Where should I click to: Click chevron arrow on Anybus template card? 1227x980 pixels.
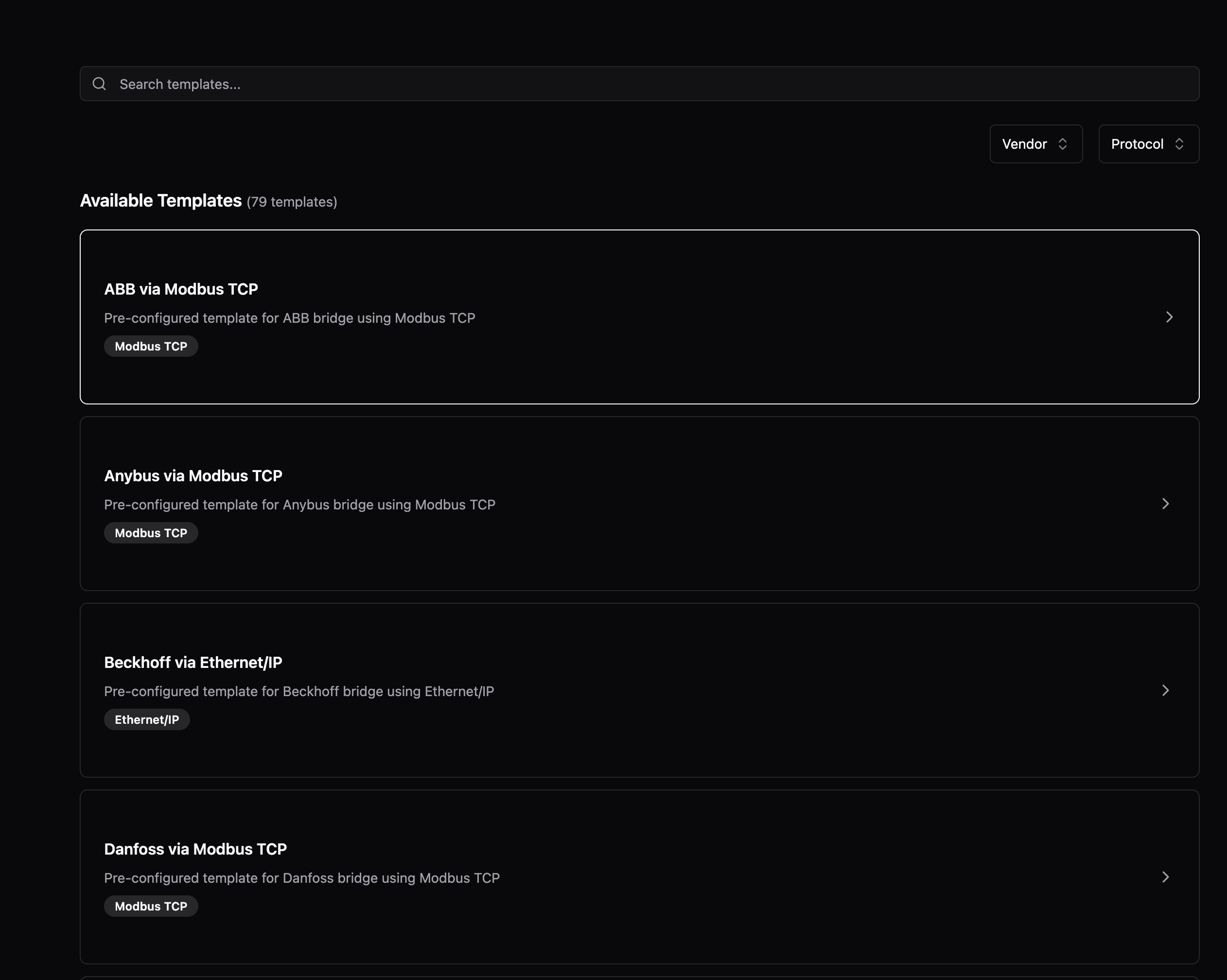pos(1165,504)
